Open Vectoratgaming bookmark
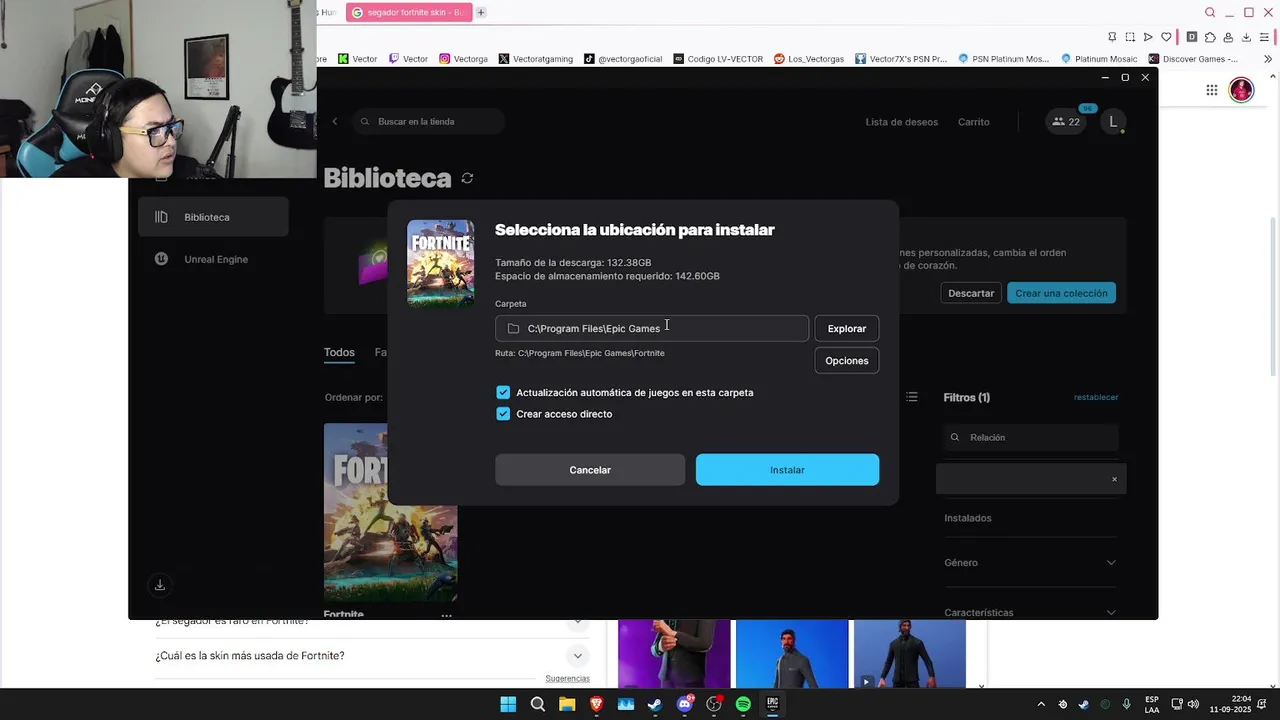Viewport: 1280px width, 720px height. click(535, 59)
